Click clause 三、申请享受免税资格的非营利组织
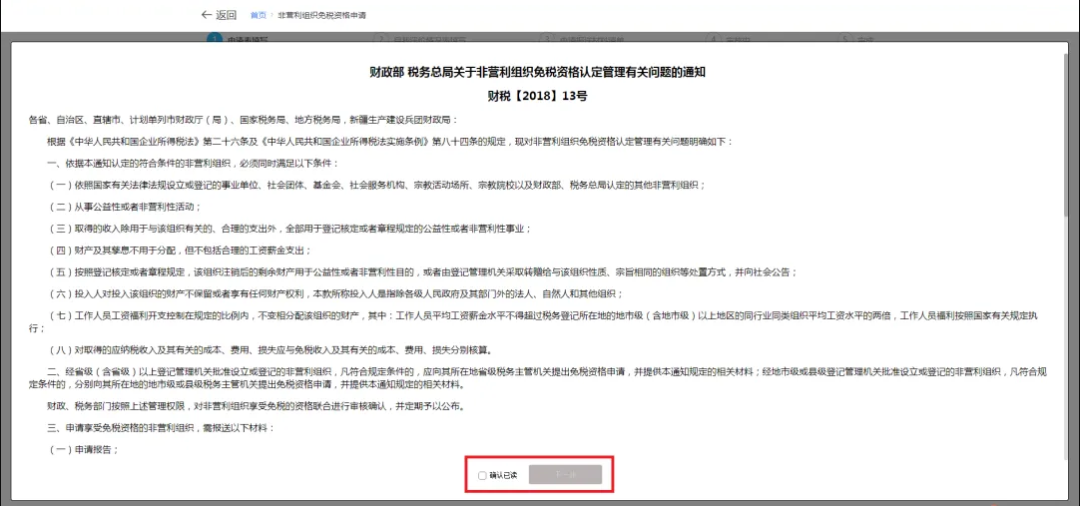The image size is (1080, 506). [x=161, y=428]
